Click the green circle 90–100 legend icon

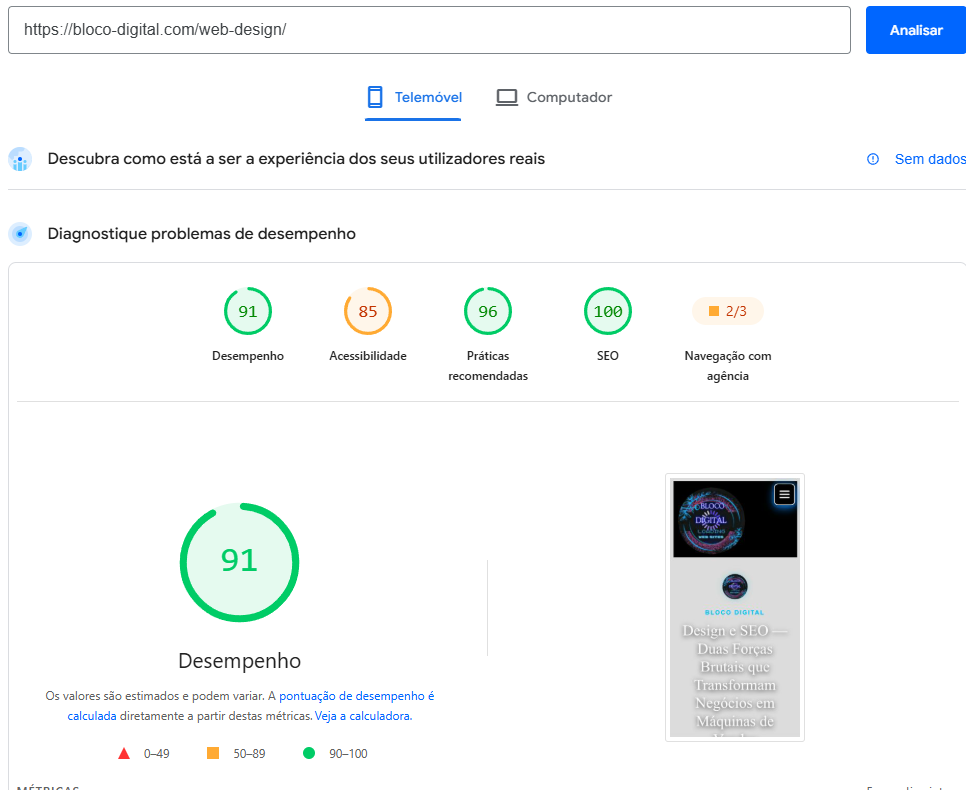[x=309, y=753]
